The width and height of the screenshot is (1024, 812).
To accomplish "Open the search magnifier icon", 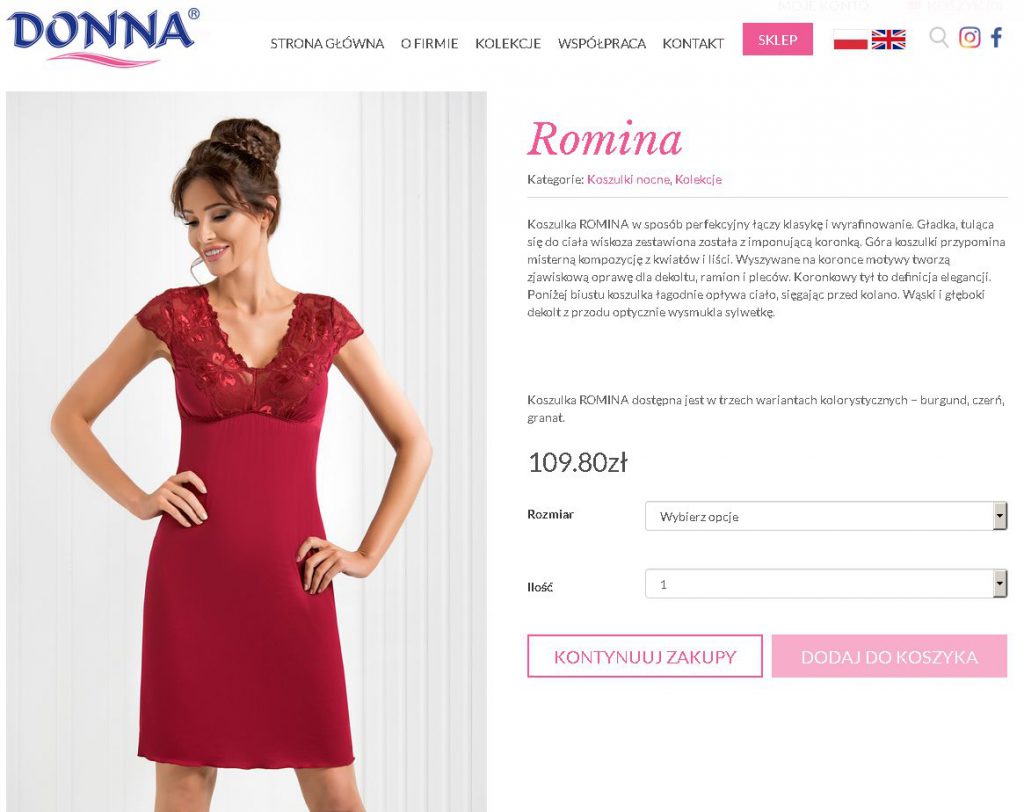I will click(x=938, y=38).
